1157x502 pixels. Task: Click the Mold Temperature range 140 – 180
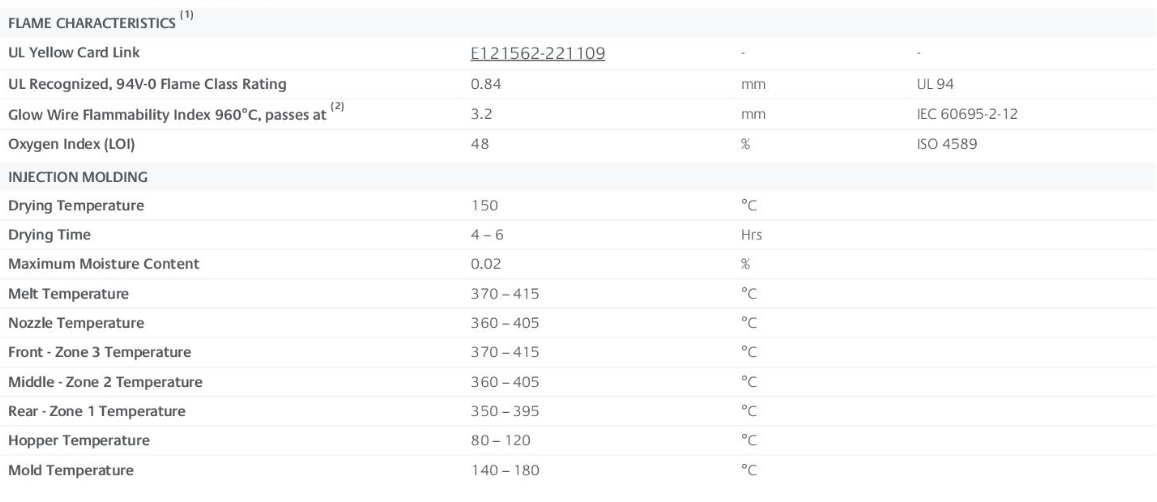506,470
